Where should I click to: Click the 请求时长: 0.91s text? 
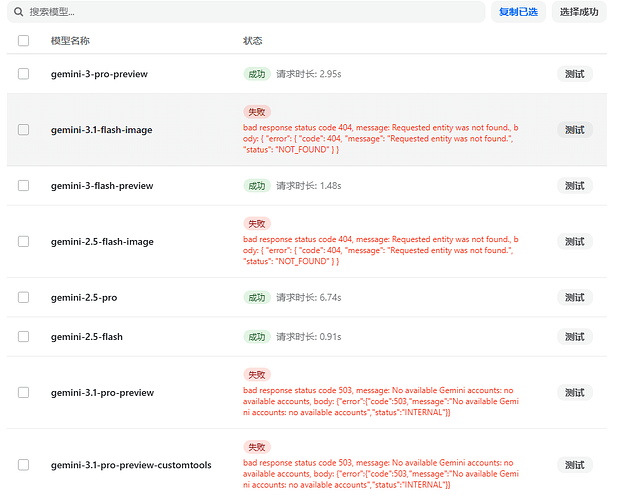(308, 337)
